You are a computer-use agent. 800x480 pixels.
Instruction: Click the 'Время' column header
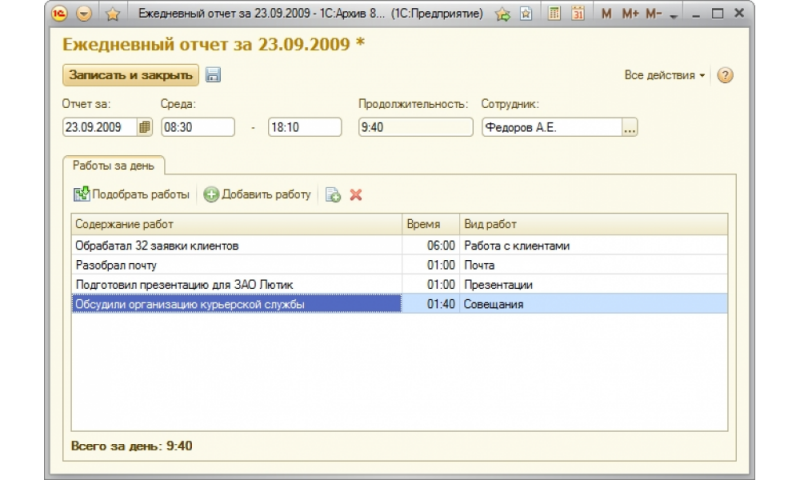click(x=430, y=224)
